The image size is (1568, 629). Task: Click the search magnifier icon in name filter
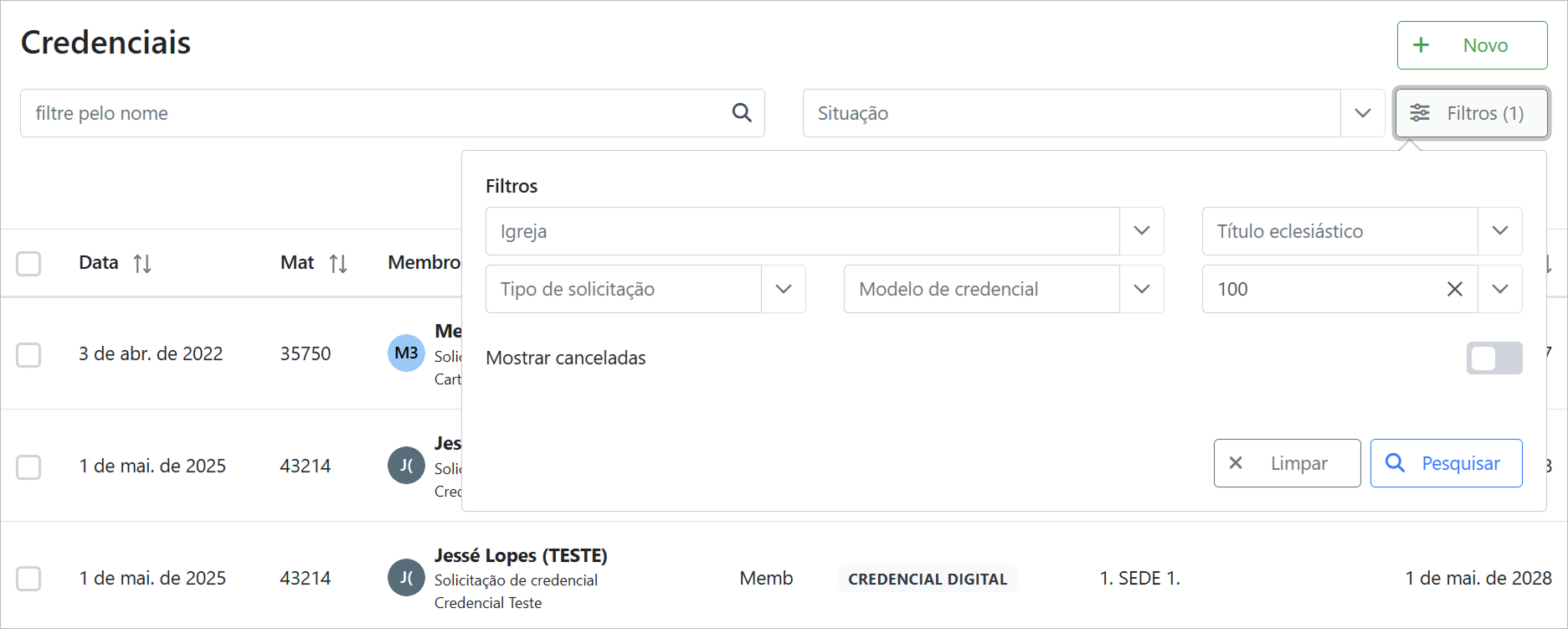(742, 113)
